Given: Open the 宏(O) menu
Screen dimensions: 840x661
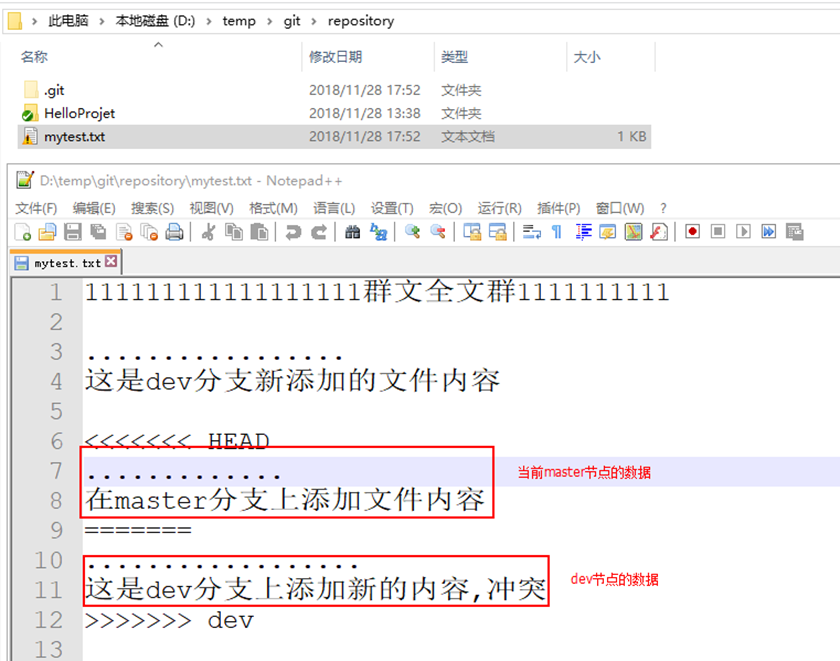Looking at the screenshot, I should pyautogui.click(x=445, y=208).
